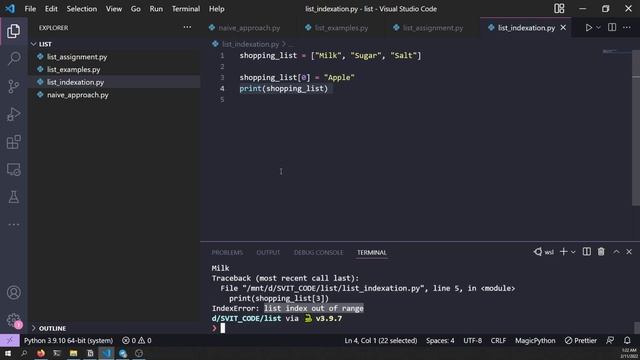Select Python 3.9.10 64-bit interpreter
Image resolution: width=640 pixels, height=360 pixels.
68,340
